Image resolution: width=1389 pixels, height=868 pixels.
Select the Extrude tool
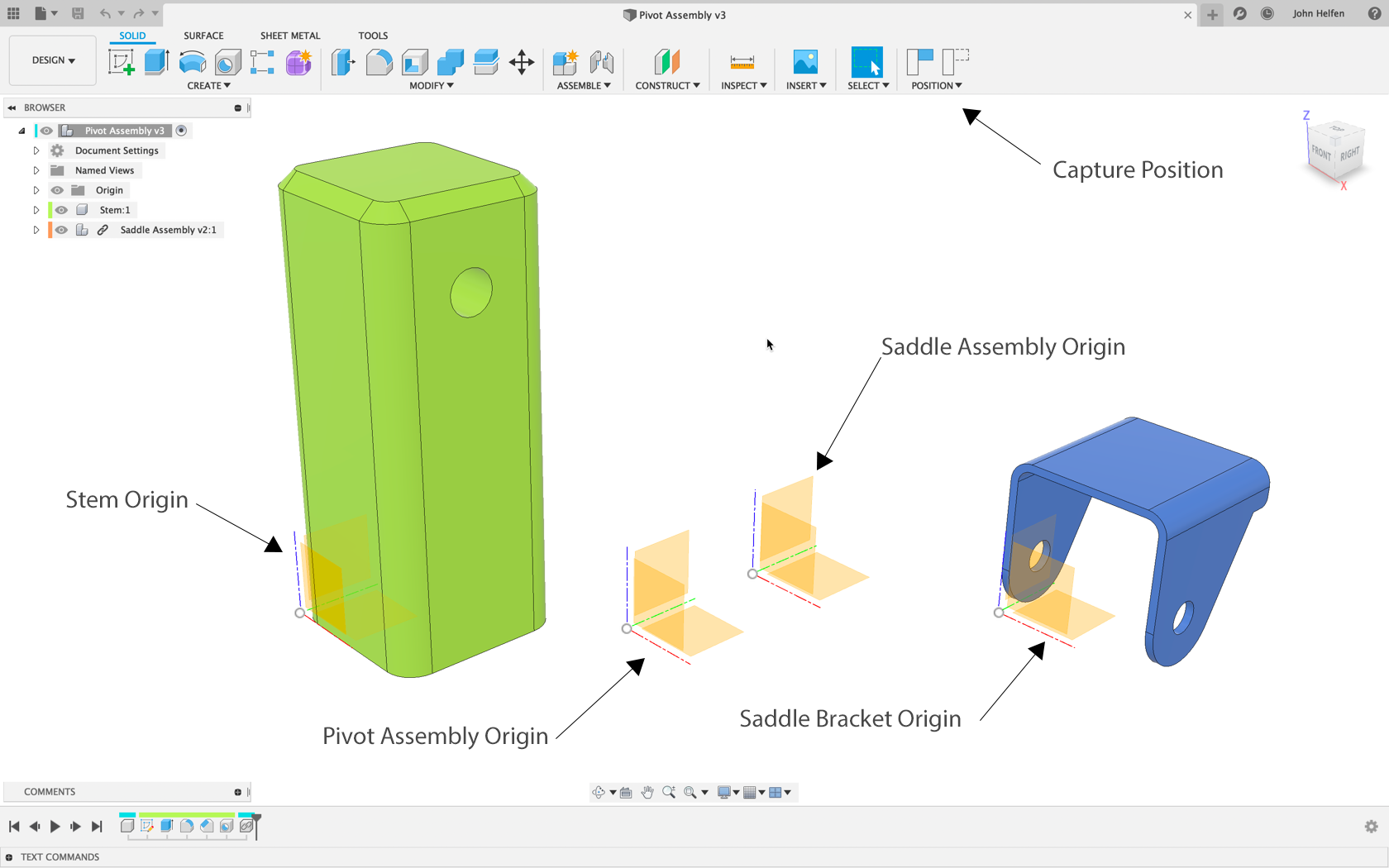coord(157,62)
